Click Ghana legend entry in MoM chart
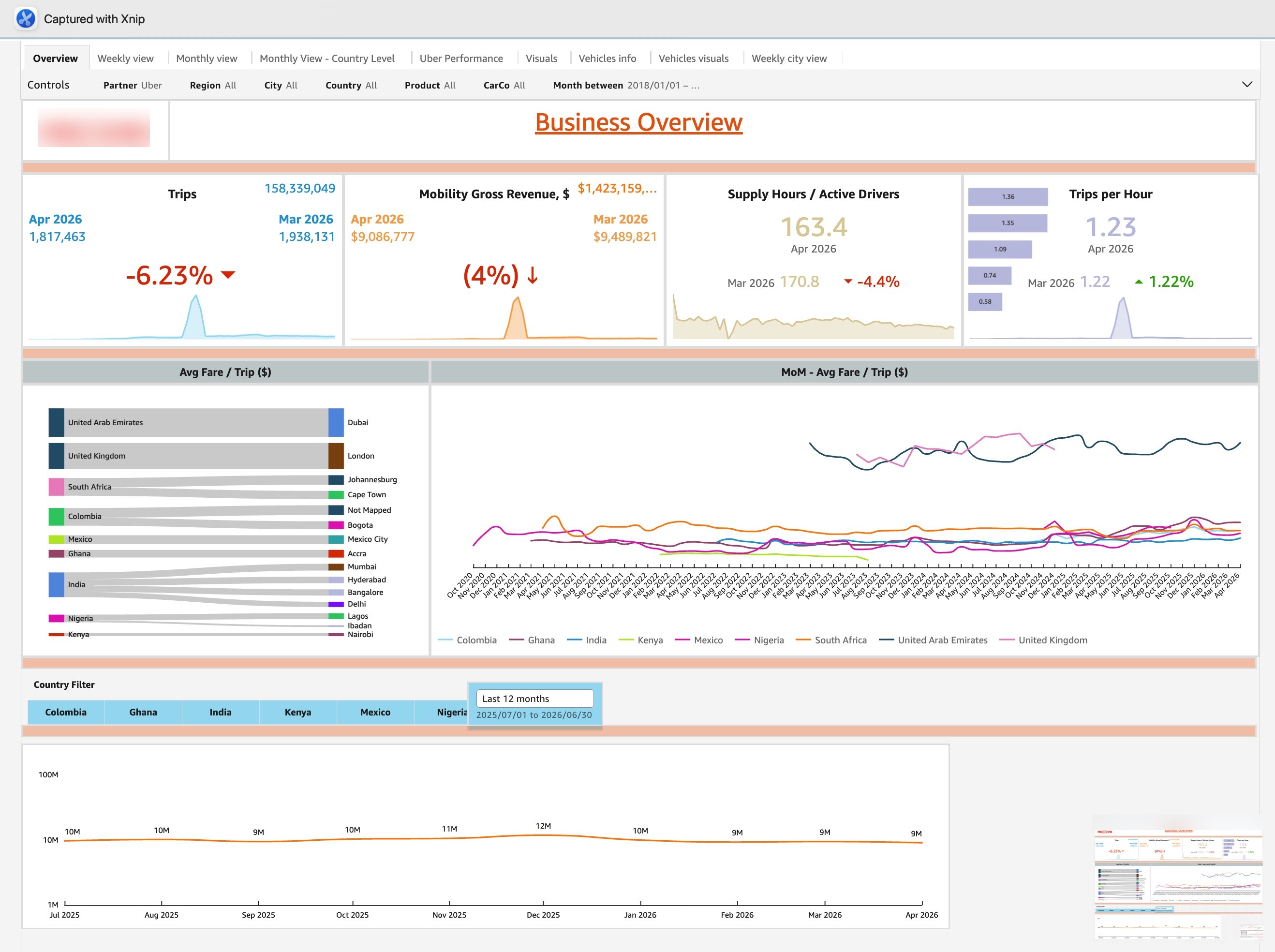 coord(532,640)
